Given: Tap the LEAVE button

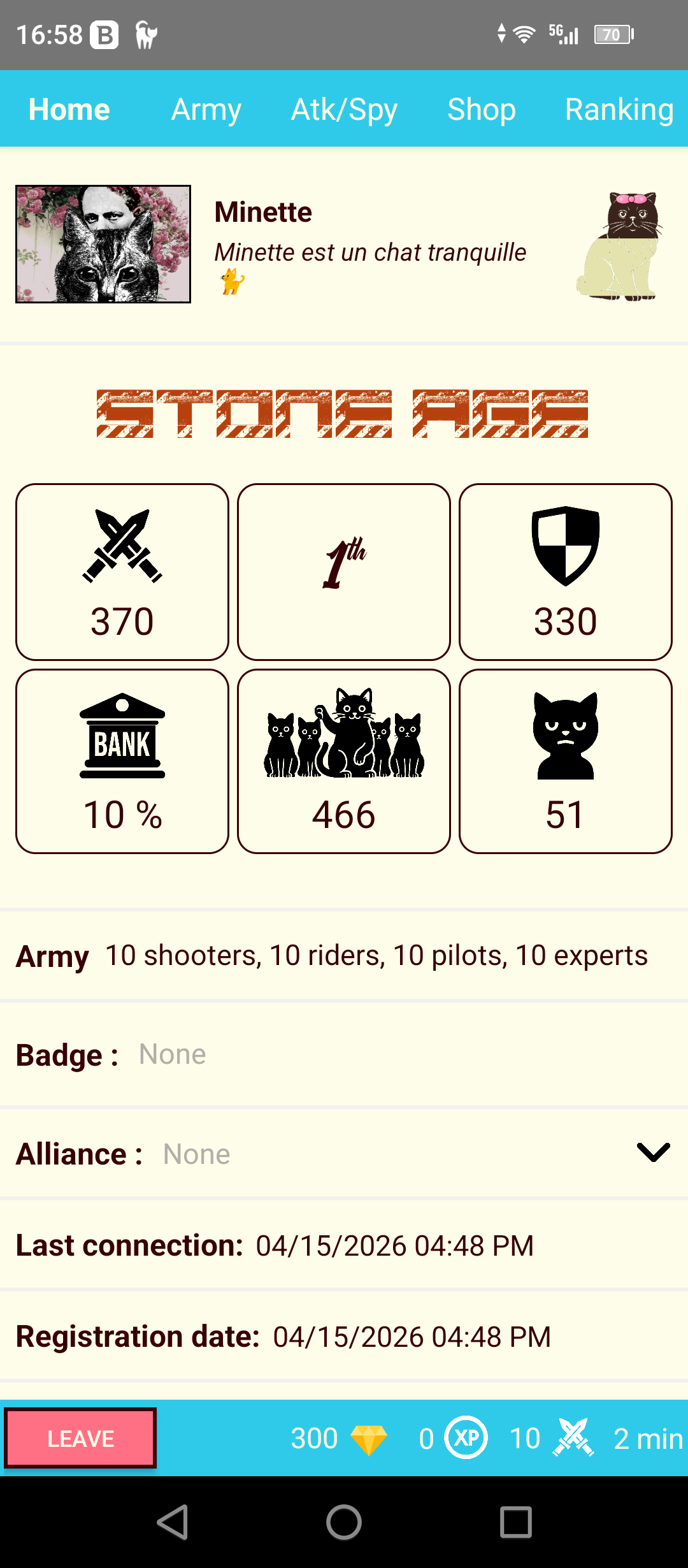Looking at the screenshot, I should 80,1438.
